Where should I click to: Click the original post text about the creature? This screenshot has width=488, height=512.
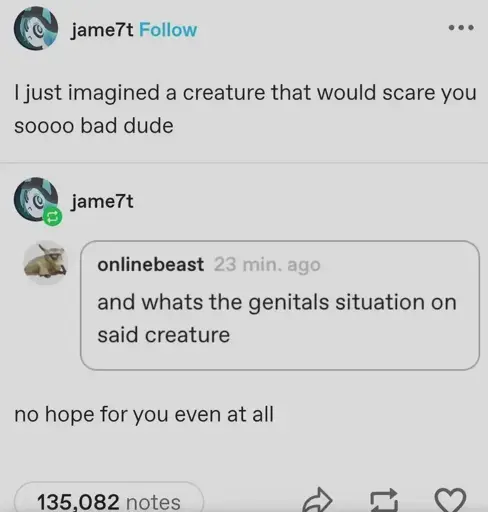pos(245,109)
